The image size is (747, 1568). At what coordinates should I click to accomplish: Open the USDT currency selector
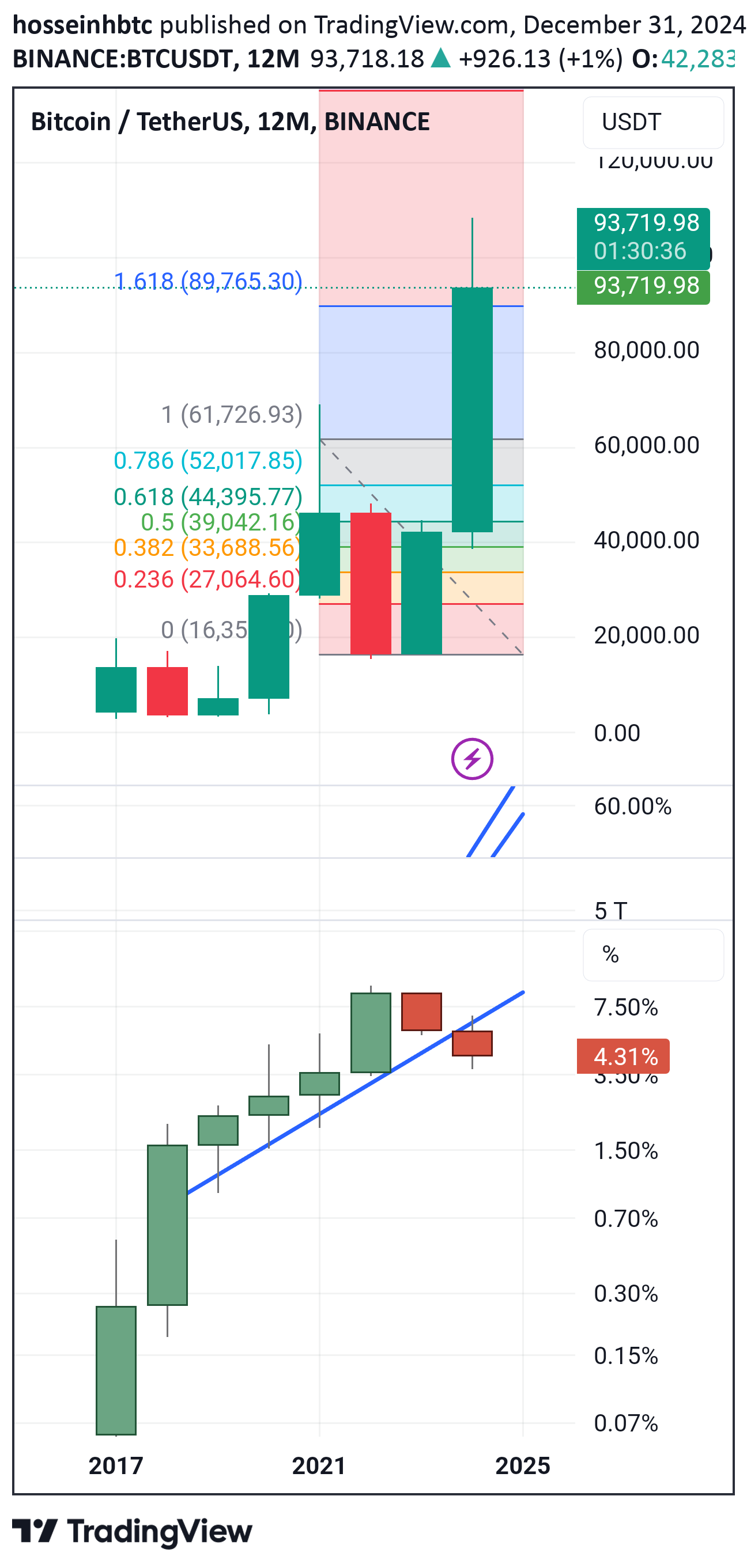point(653,122)
